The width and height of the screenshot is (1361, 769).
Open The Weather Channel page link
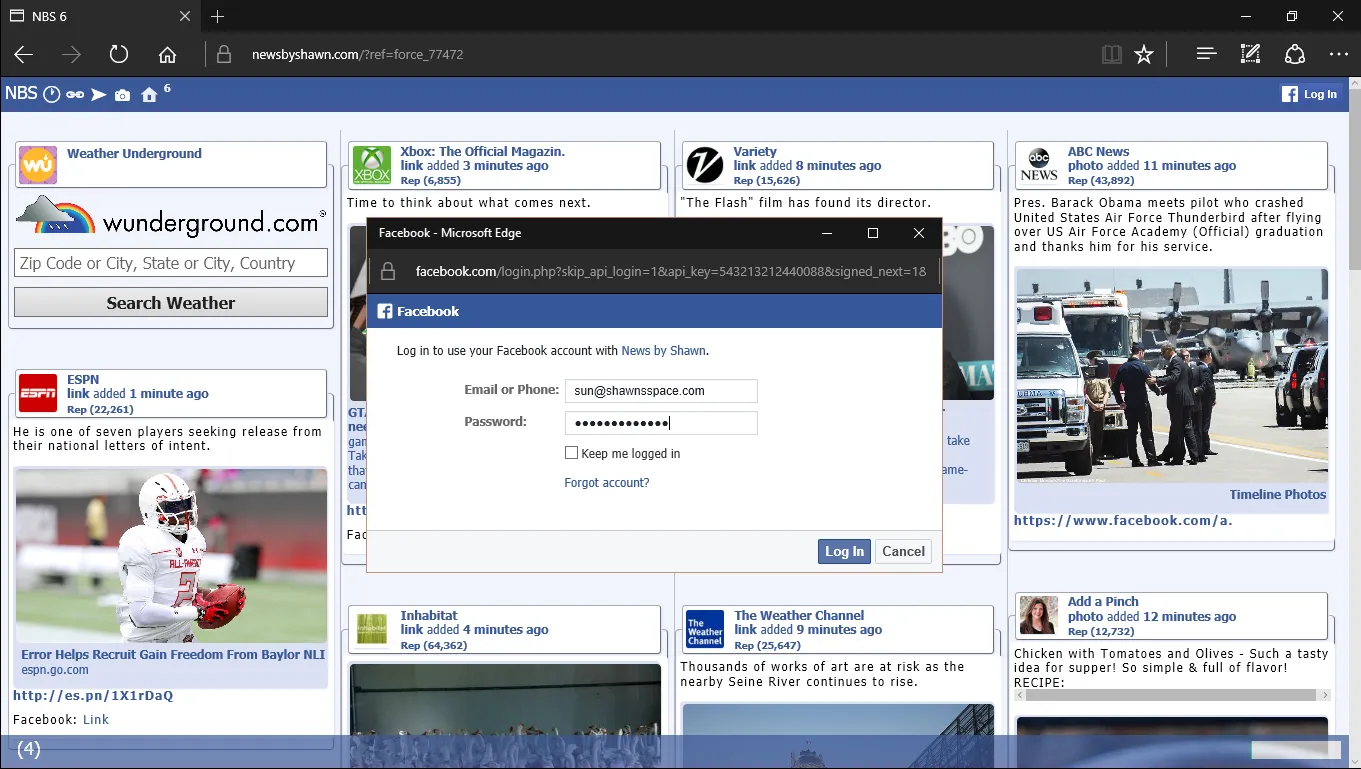[799, 616]
